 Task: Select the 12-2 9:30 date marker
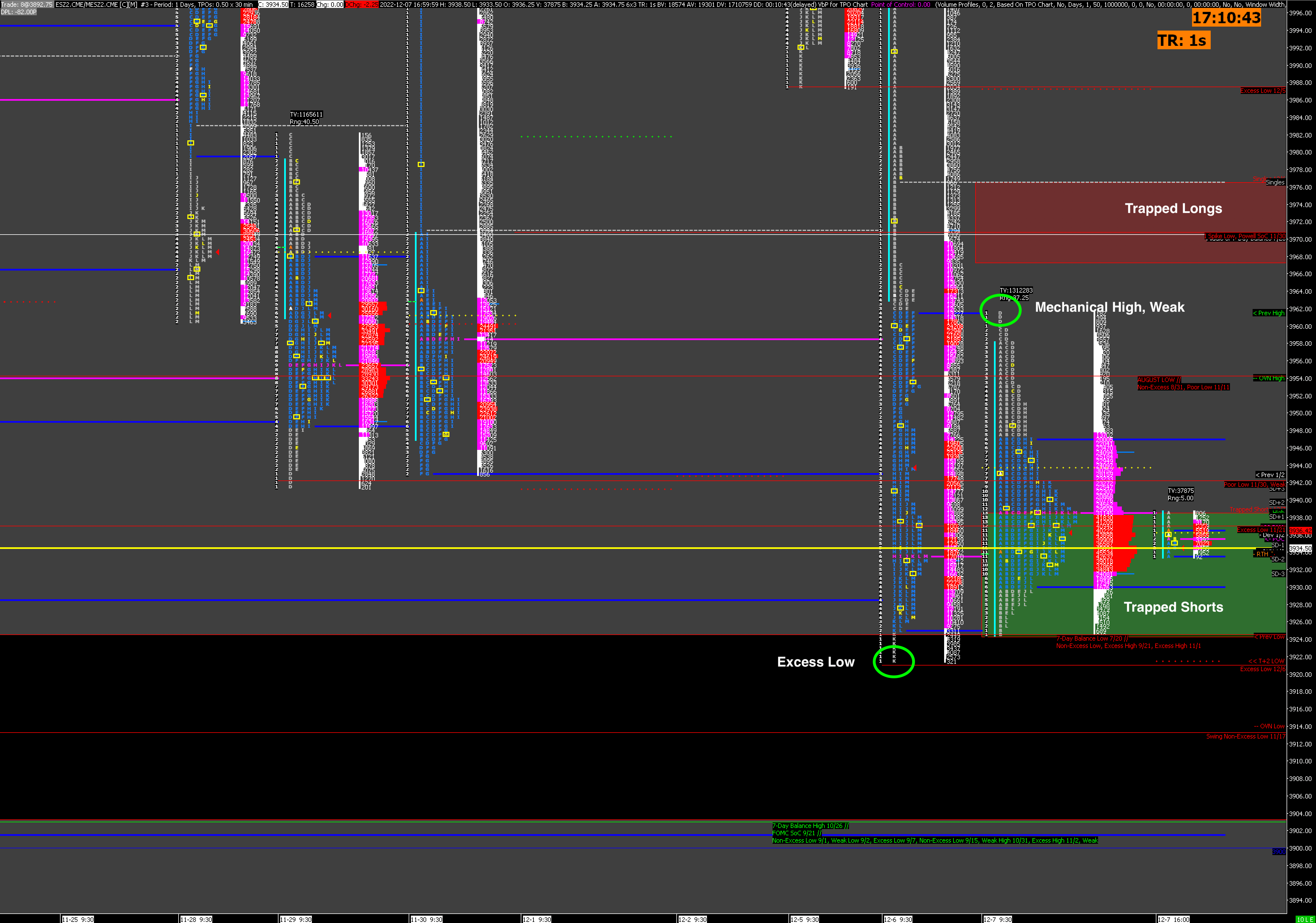point(693,919)
